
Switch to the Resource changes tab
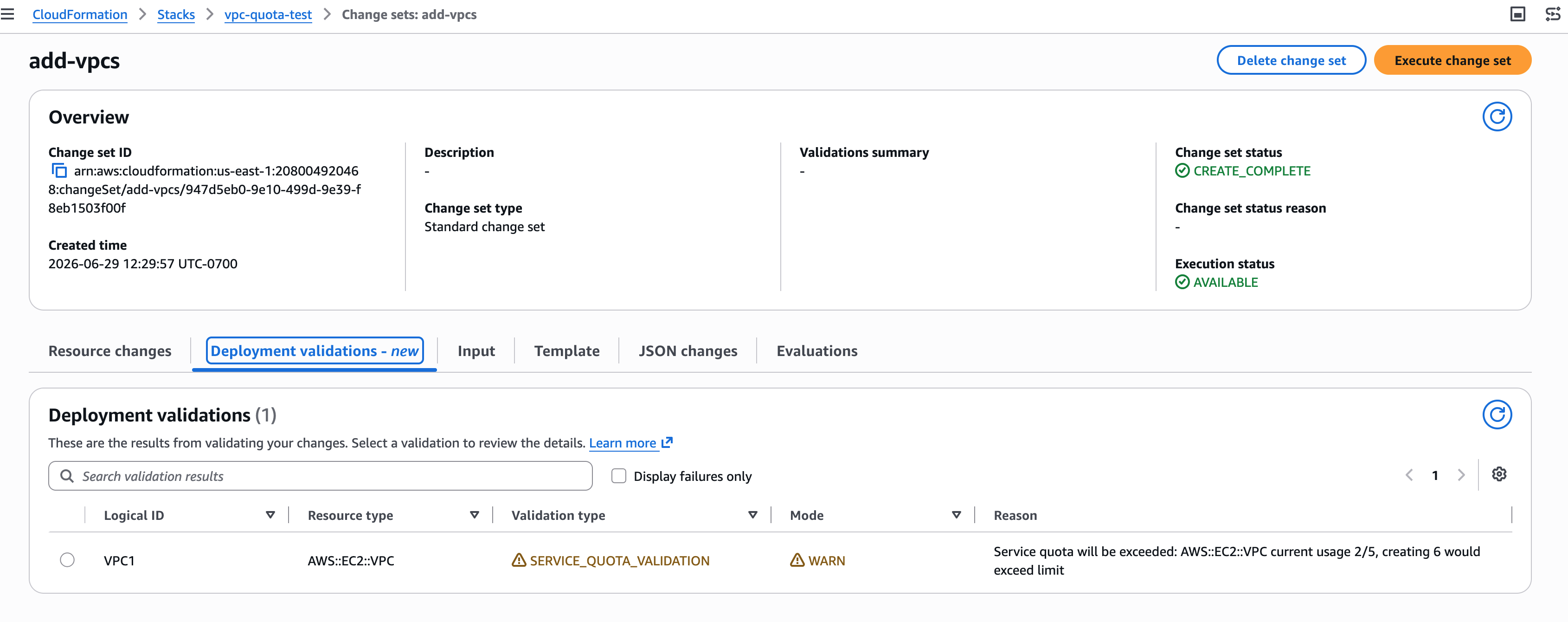[109, 351]
